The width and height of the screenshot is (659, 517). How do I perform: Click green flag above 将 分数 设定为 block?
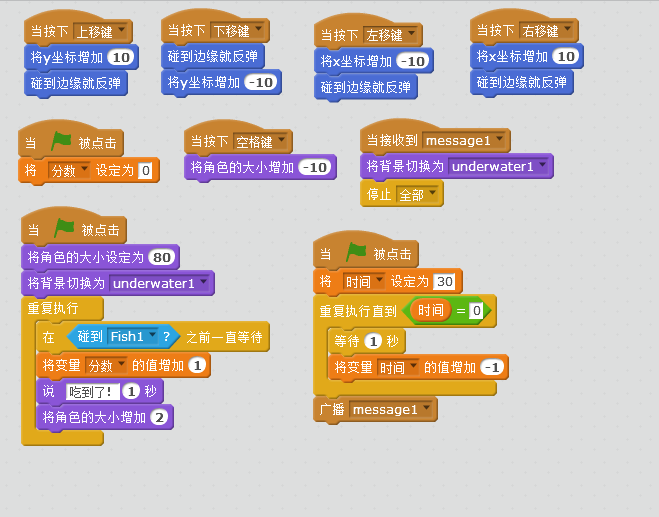pos(61,141)
